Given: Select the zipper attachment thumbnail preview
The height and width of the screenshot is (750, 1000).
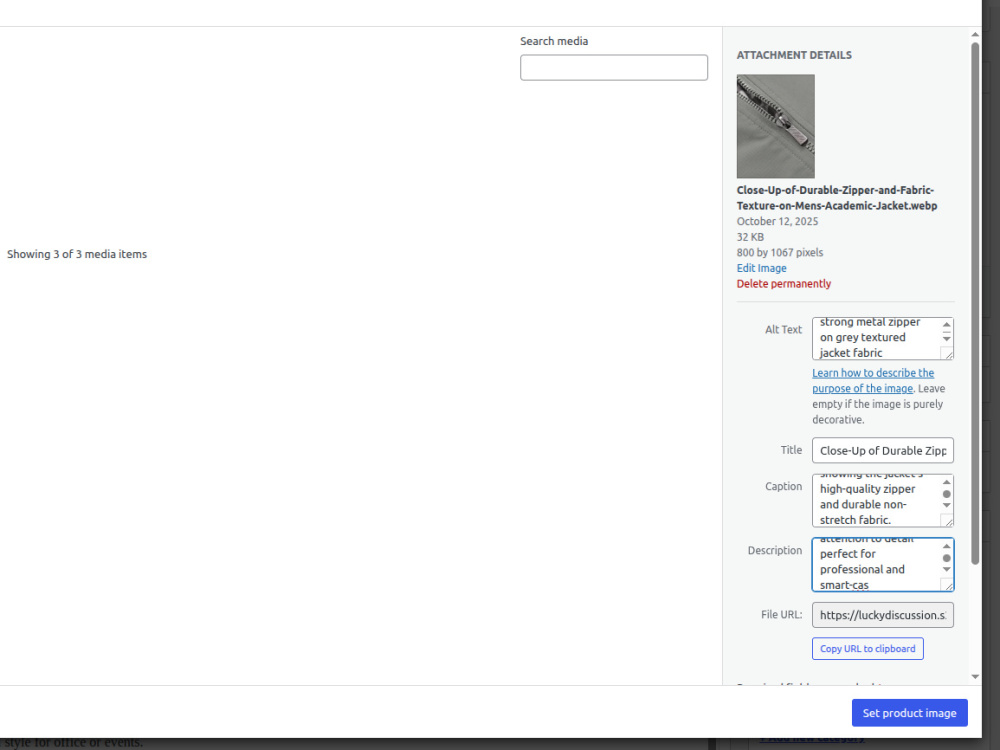Looking at the screenshot, I should [776, 126].
